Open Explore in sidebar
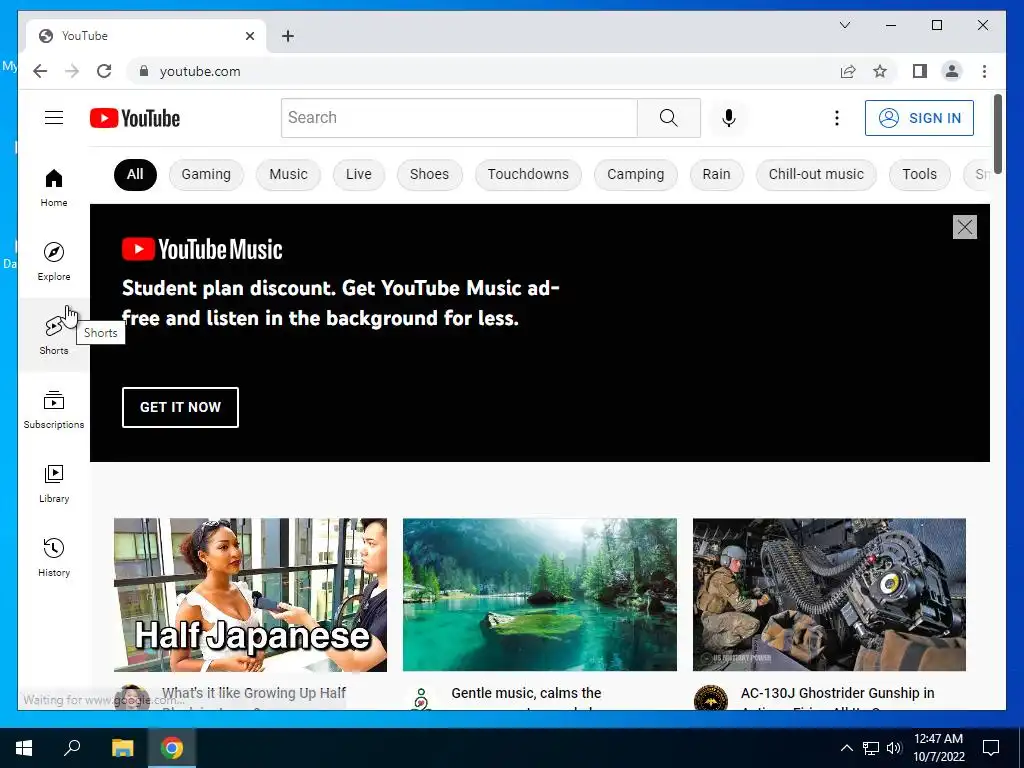 click(x=54, y=261)
